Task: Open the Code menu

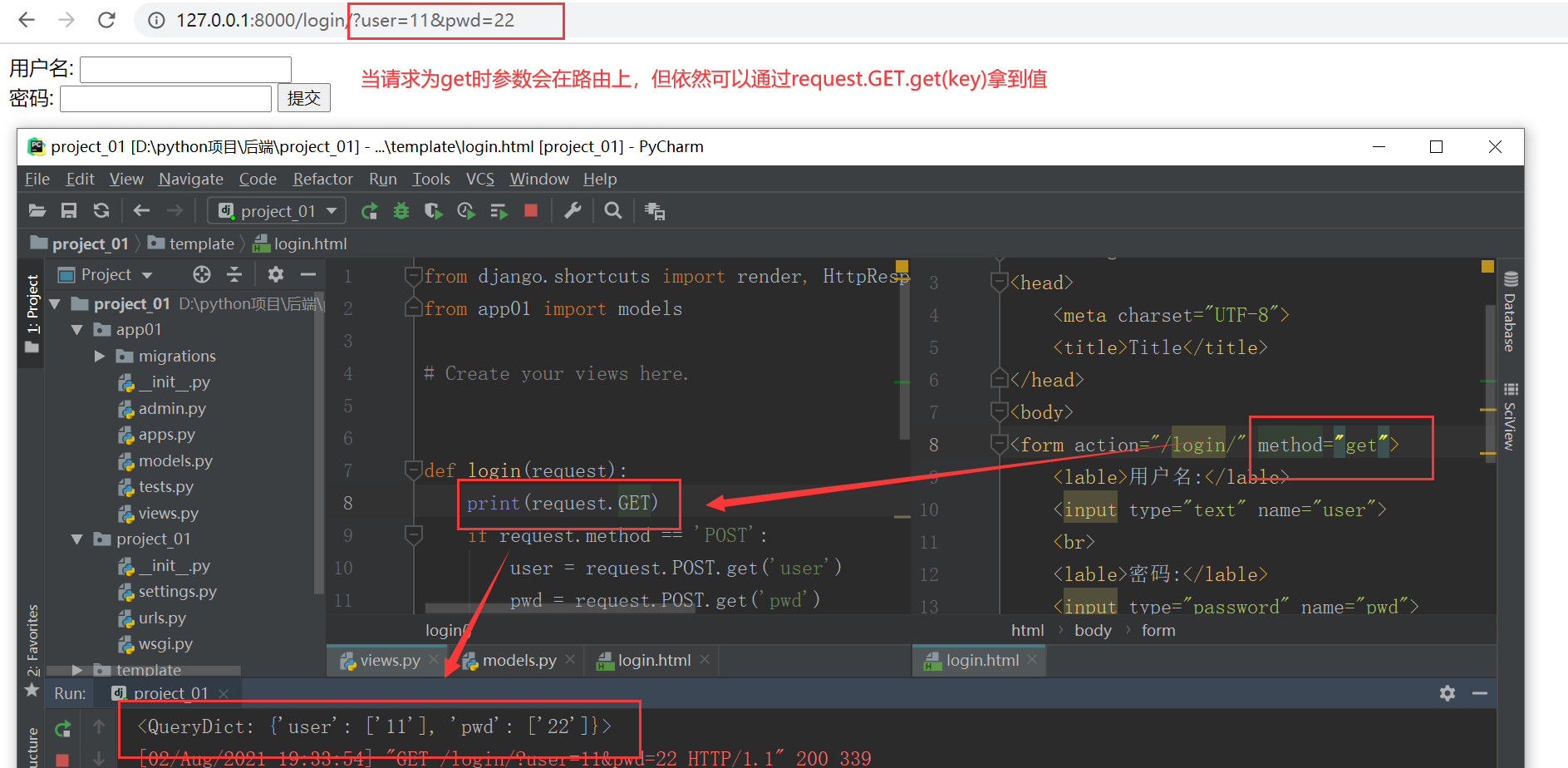Action: tap(258, 179)
